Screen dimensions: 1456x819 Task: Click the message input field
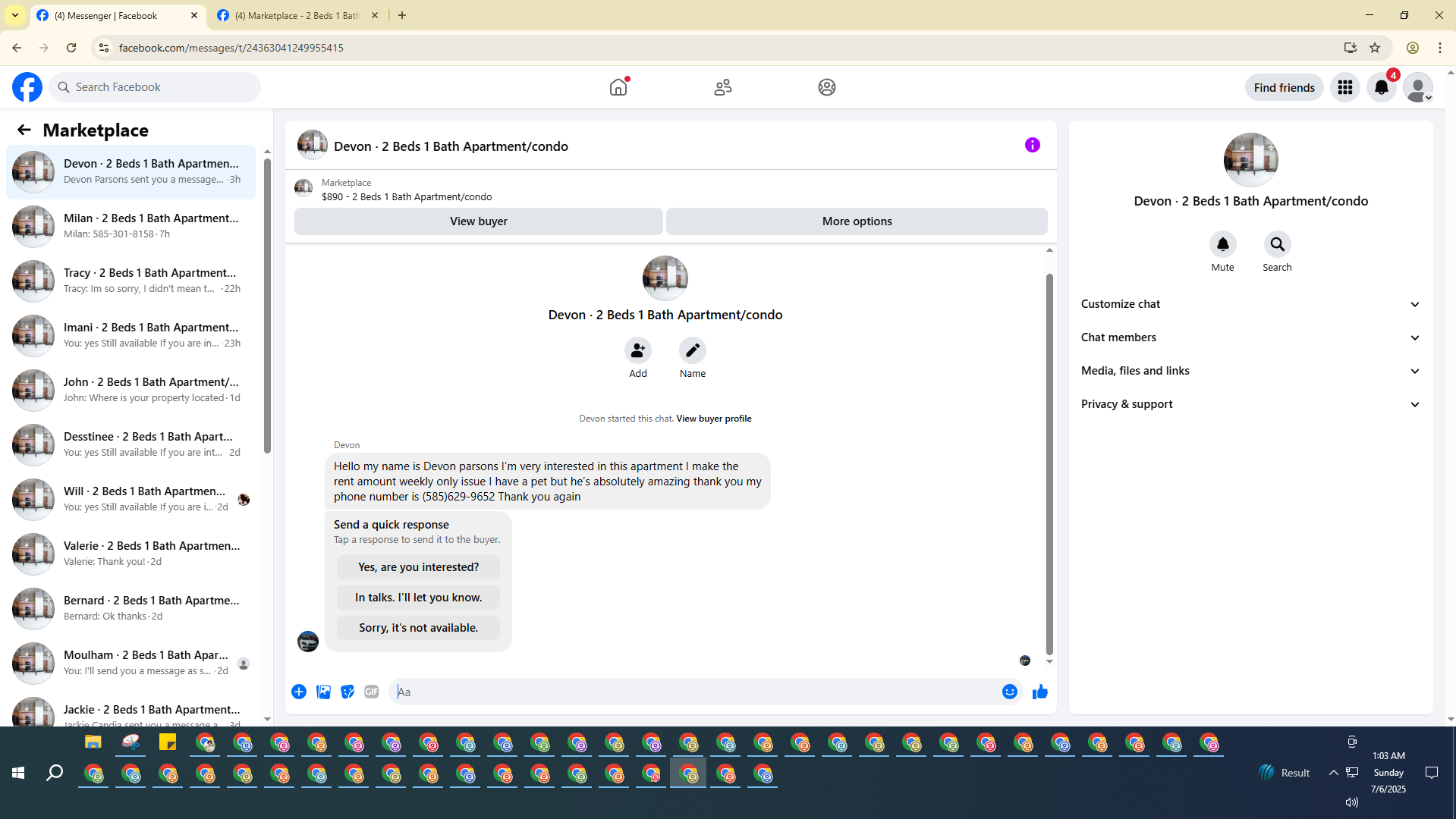pos(694,692)
